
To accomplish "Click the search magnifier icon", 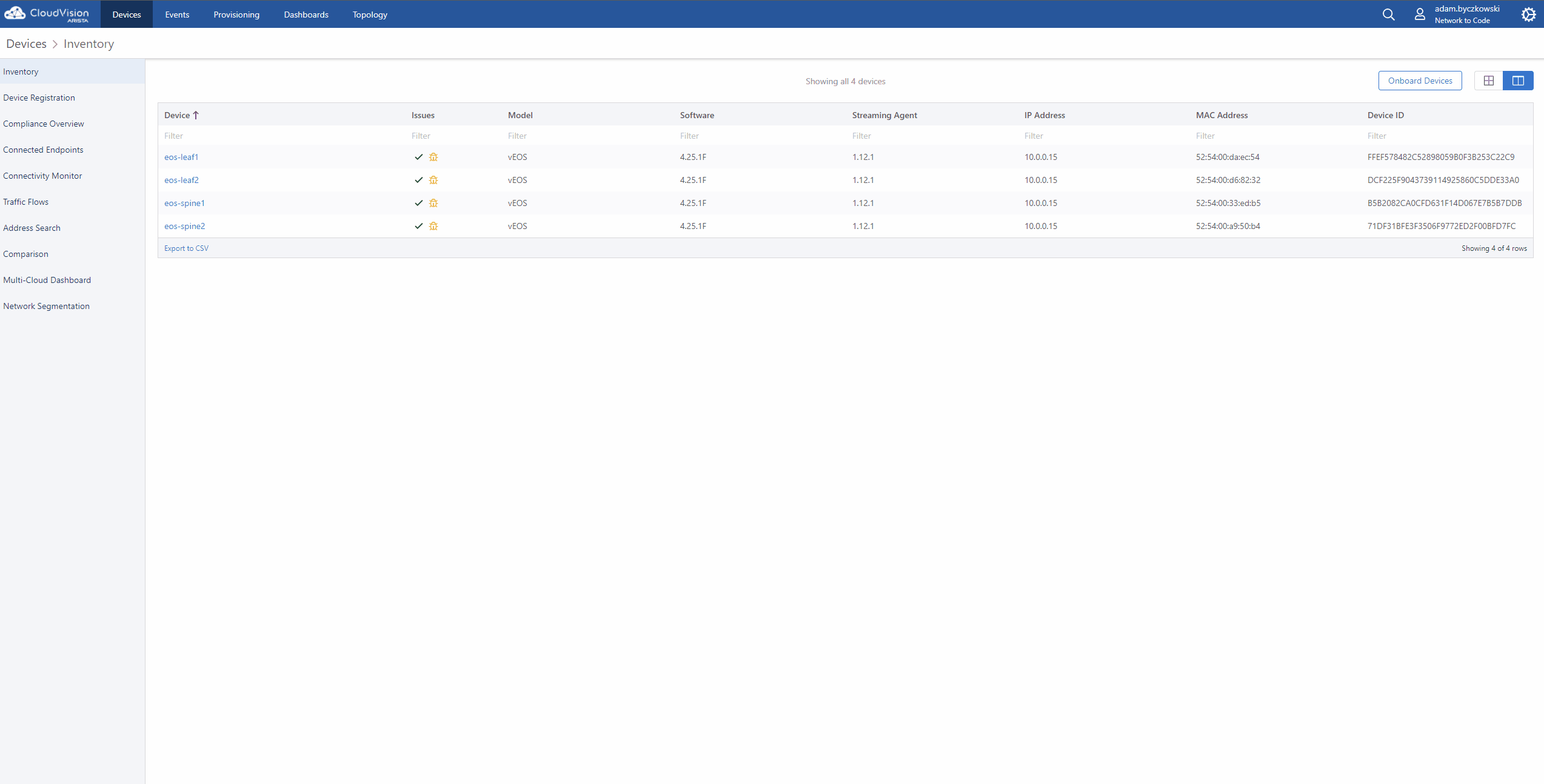I will click(x=1388, y=15).
